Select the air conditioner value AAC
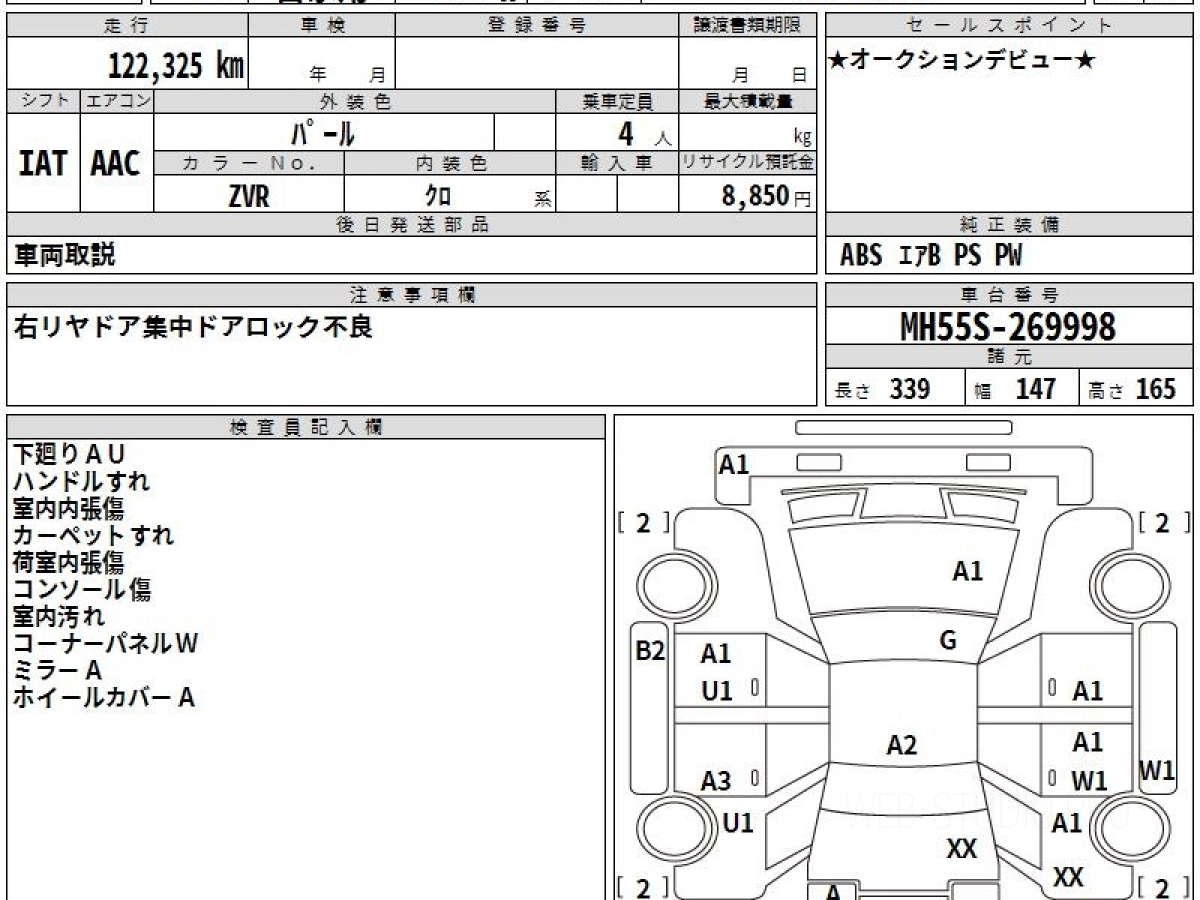1200x900 pixels. [116, 165]
